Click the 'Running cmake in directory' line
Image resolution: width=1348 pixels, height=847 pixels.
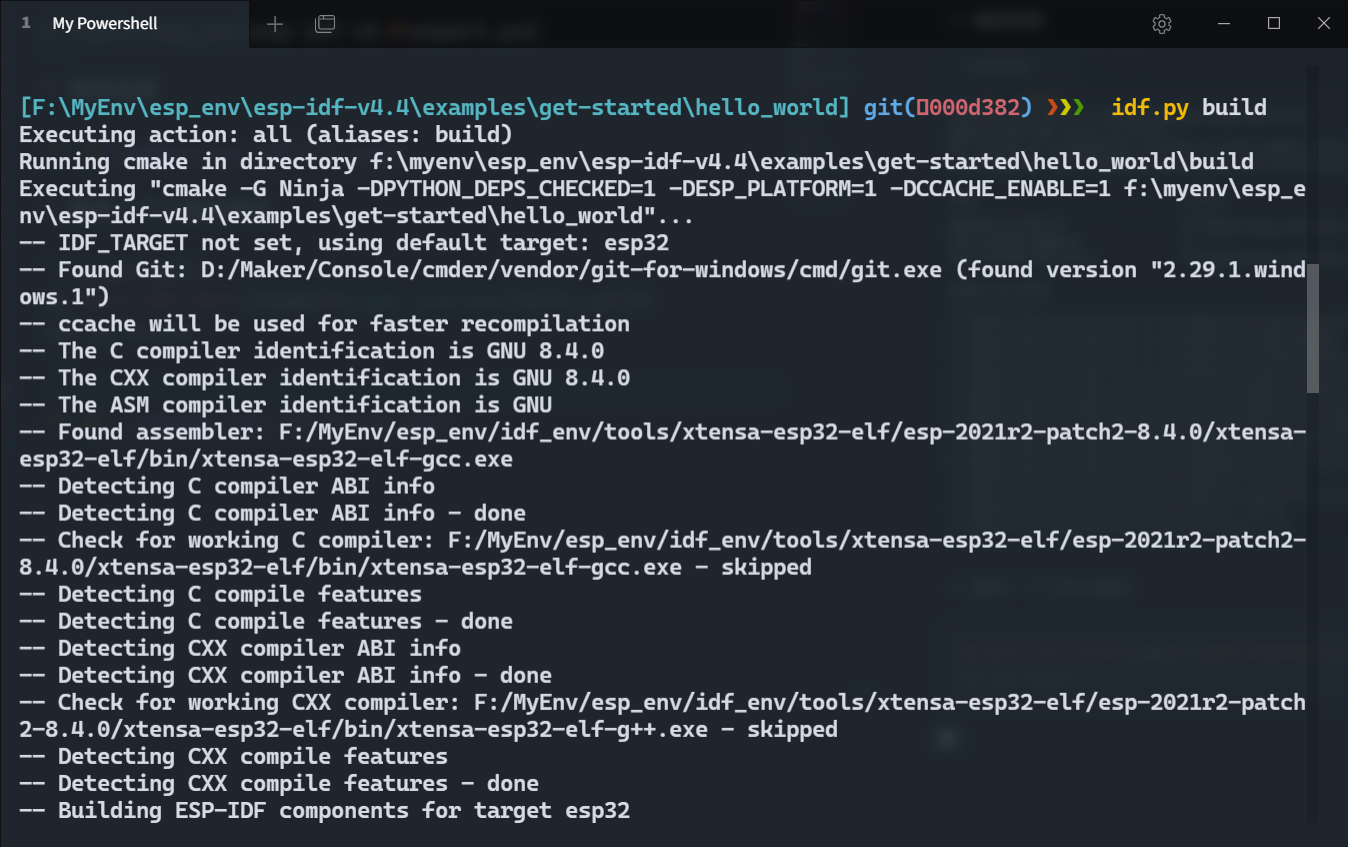point(636,161)
